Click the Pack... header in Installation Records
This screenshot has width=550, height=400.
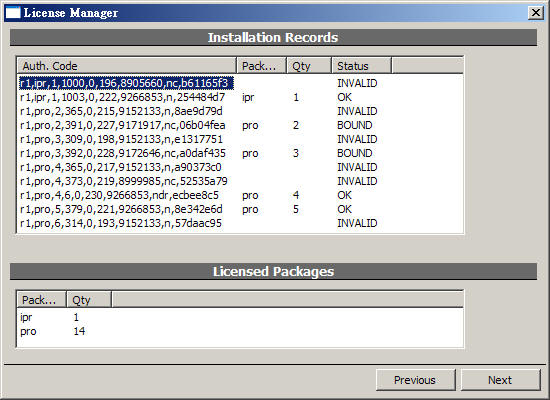click(262, 66)
